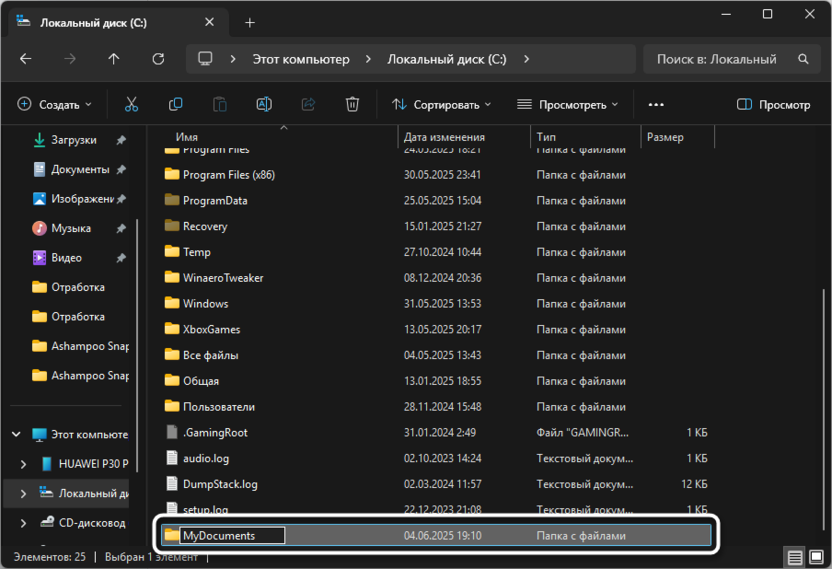The width and height of the screenshot is (832, 569).
Task: Click the Copy icon in toolbar
Action: 176,104
